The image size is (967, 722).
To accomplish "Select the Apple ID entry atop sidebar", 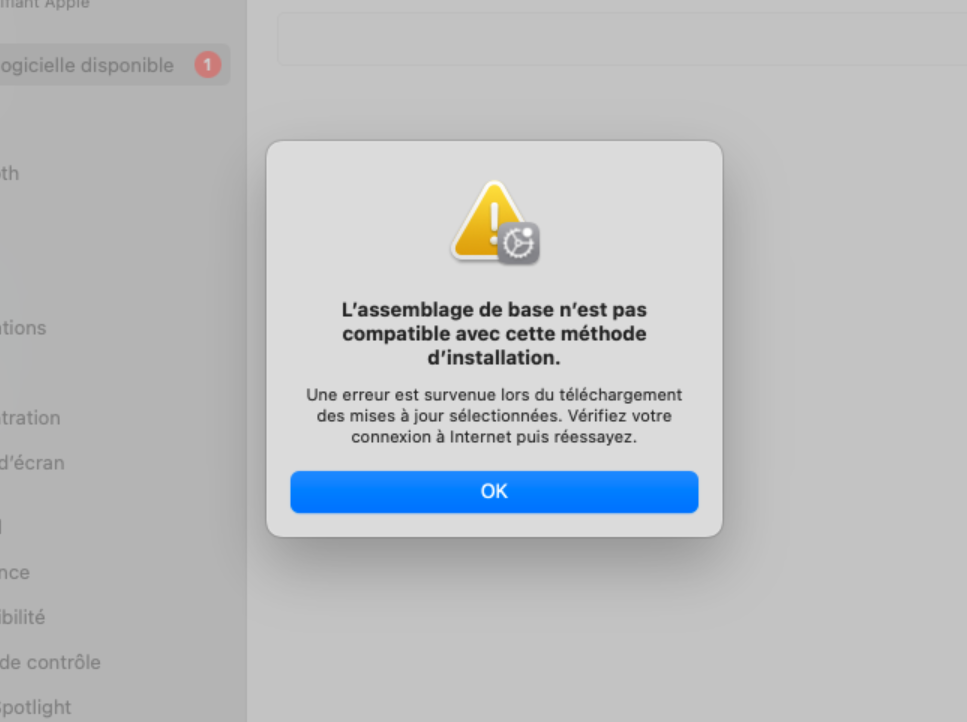I will (x=44, y=4).
